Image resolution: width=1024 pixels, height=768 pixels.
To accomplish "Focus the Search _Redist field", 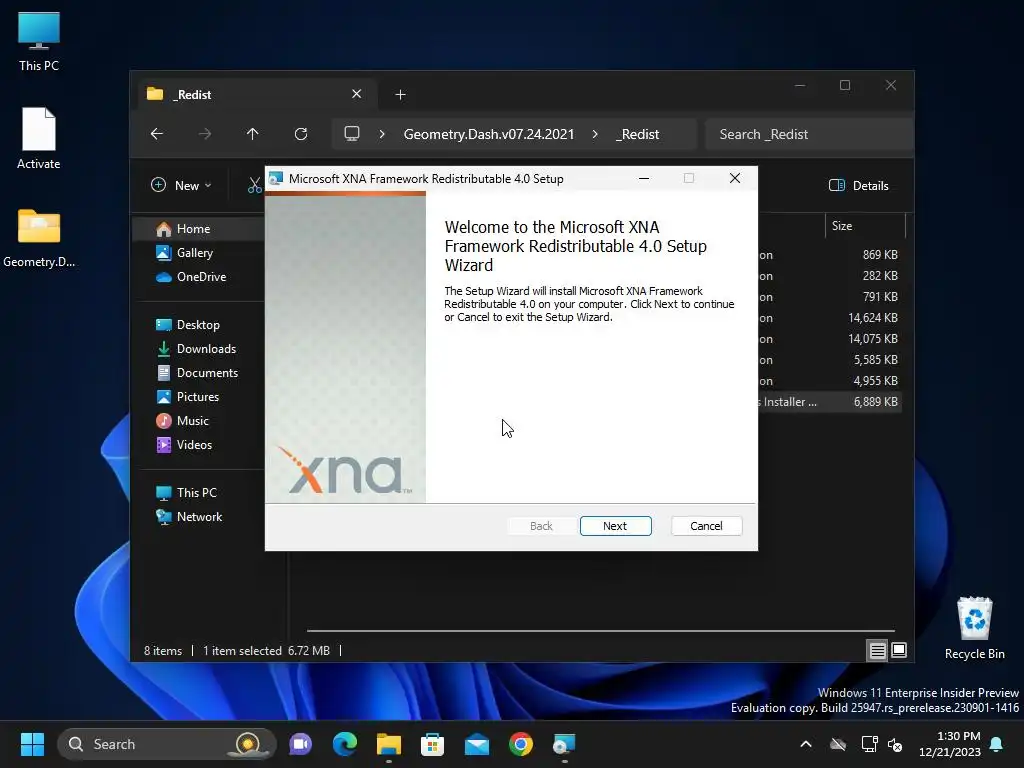I will (x=808, y=134).
